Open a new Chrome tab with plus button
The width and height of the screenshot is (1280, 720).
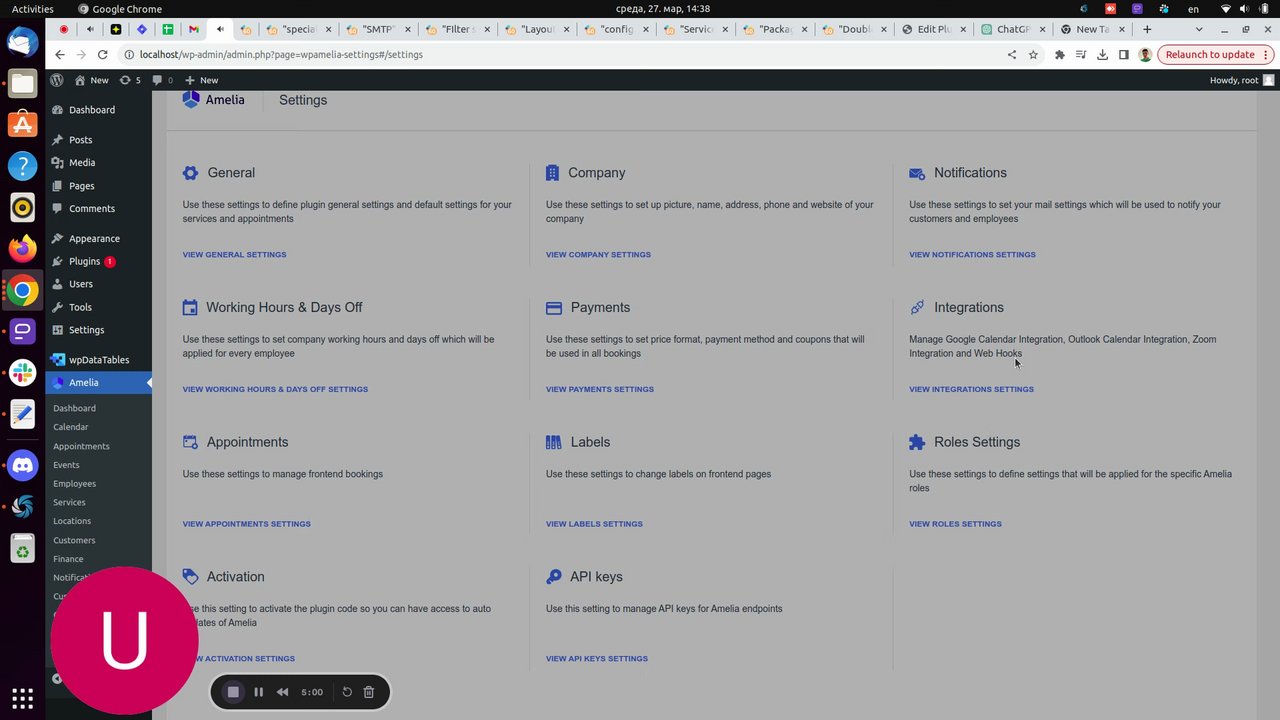pyautogui.click(x=1147, y=29)
